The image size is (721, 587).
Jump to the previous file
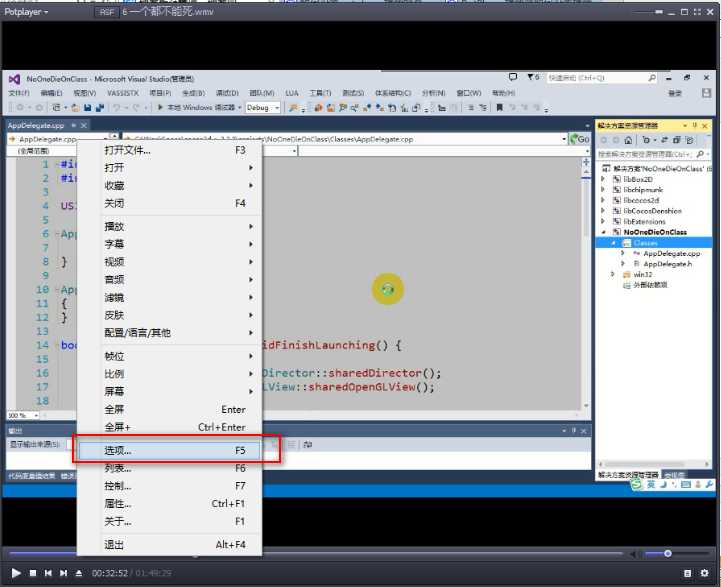48,573
